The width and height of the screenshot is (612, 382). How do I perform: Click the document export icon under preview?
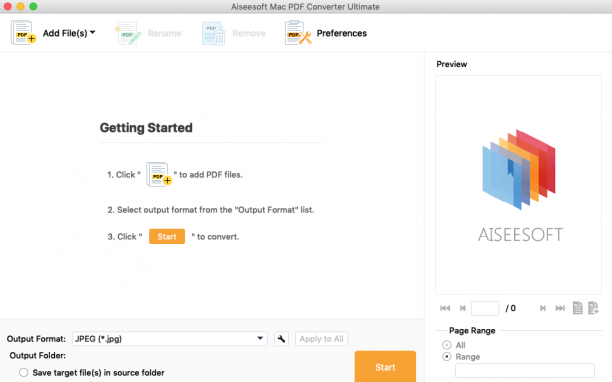point(593,308)
